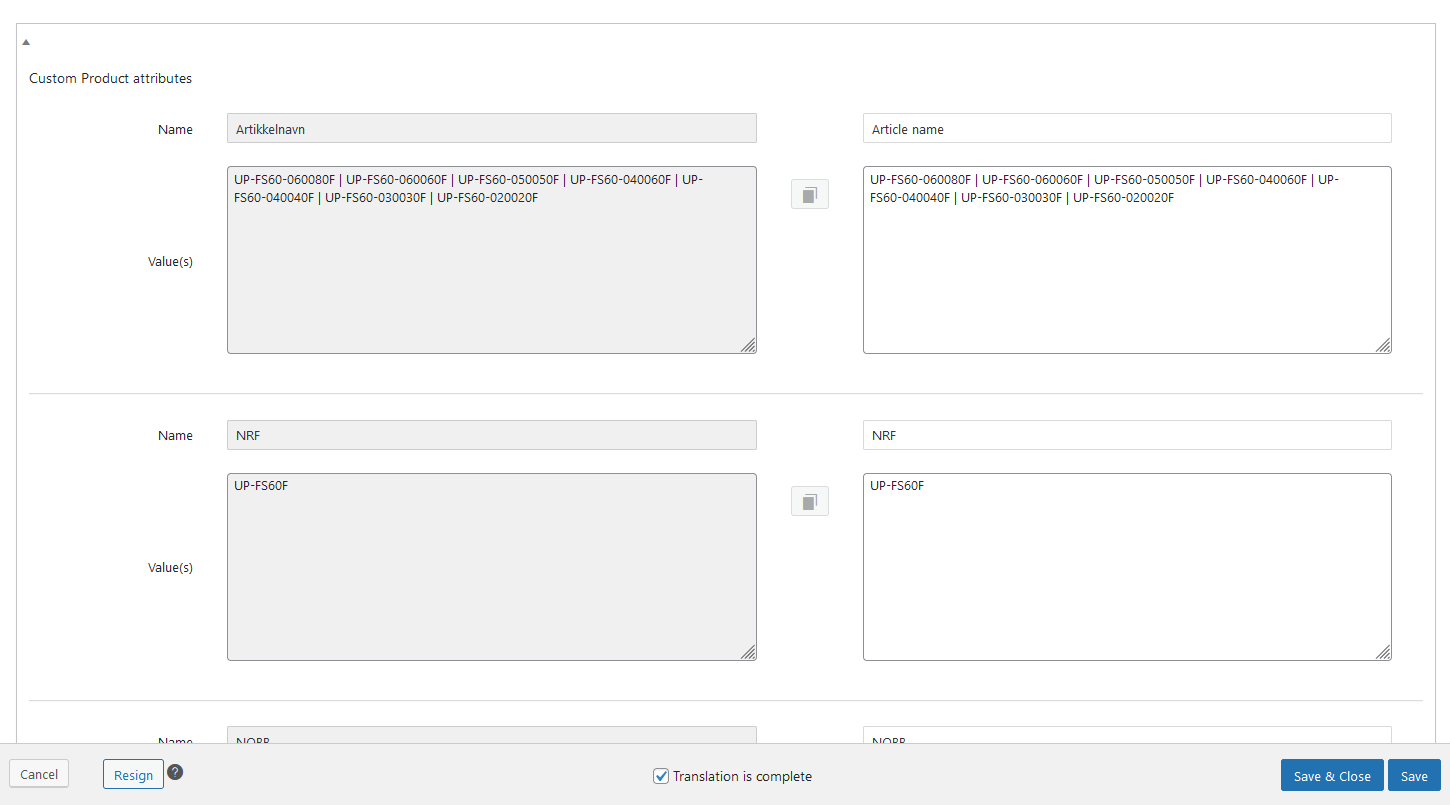
Task: Open help next to Resign button
Action: 175,772
